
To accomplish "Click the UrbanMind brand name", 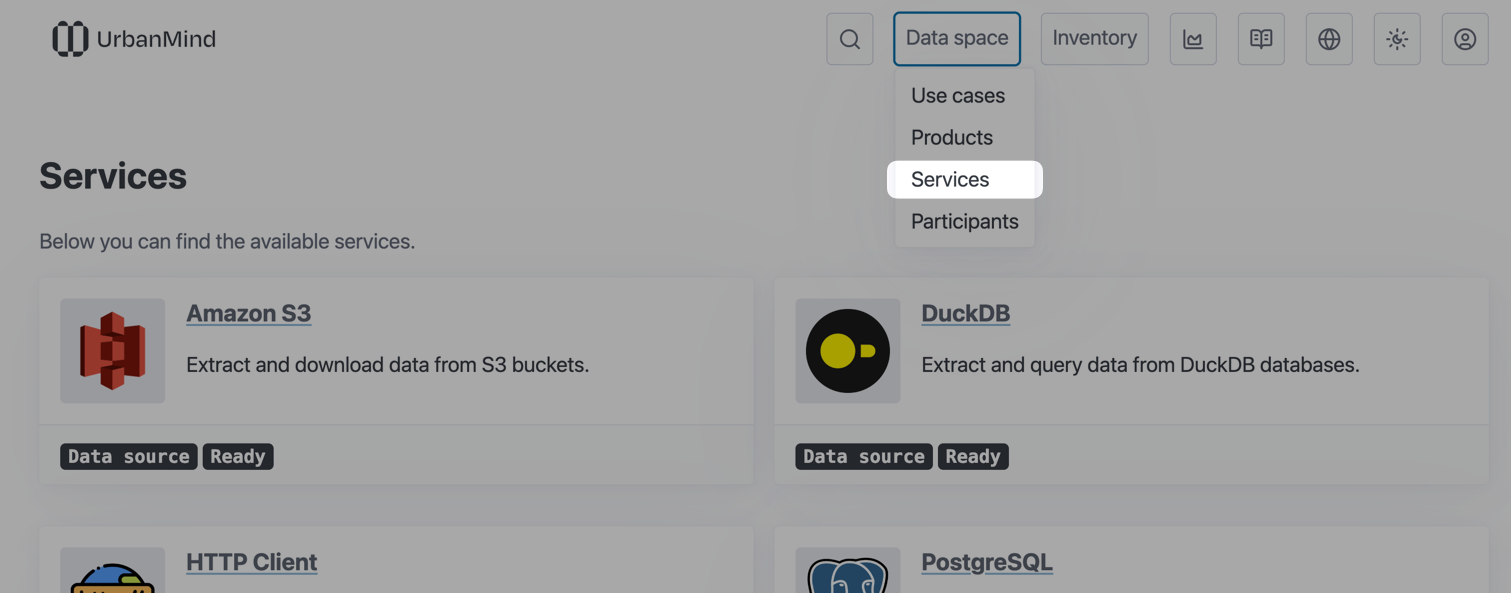I will pyautogui.click(x=156, y=39).
